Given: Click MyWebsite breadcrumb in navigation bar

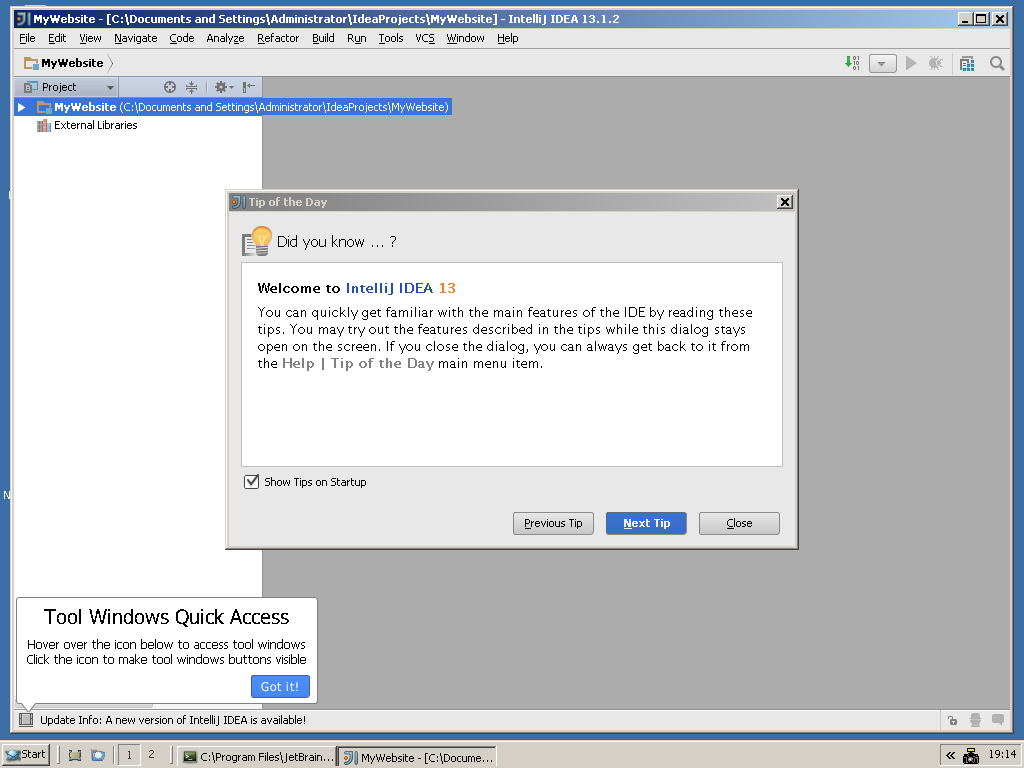Looking at the screenshot, I should pos(72,63).
